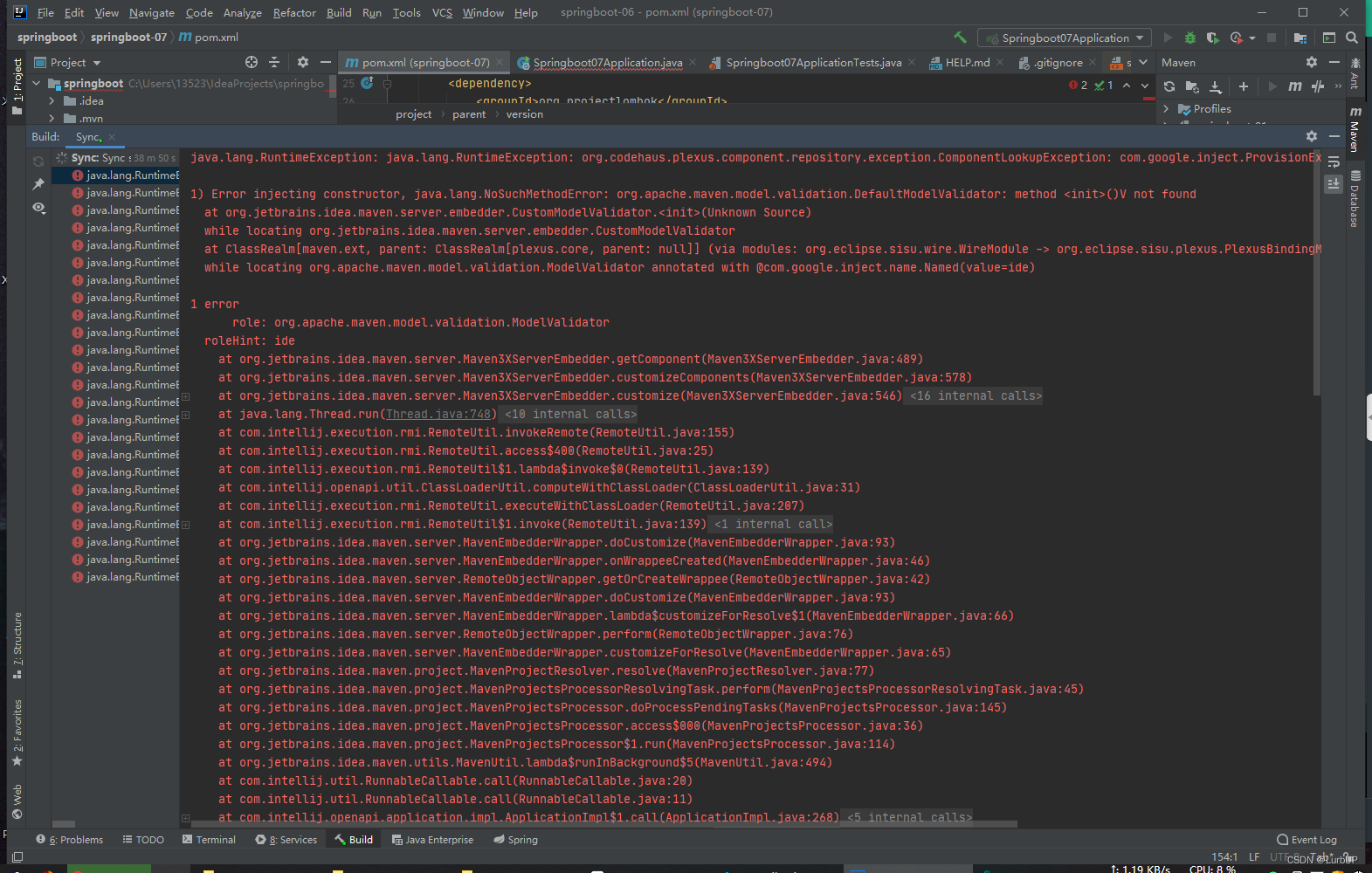
Task: Close the Sync build tab
Action: click(112, 136)
